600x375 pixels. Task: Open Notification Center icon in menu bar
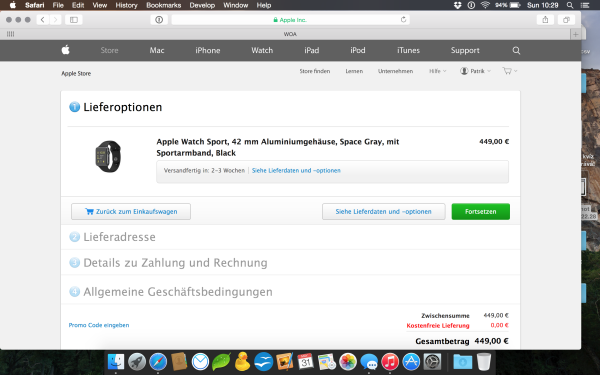point(585,5)
